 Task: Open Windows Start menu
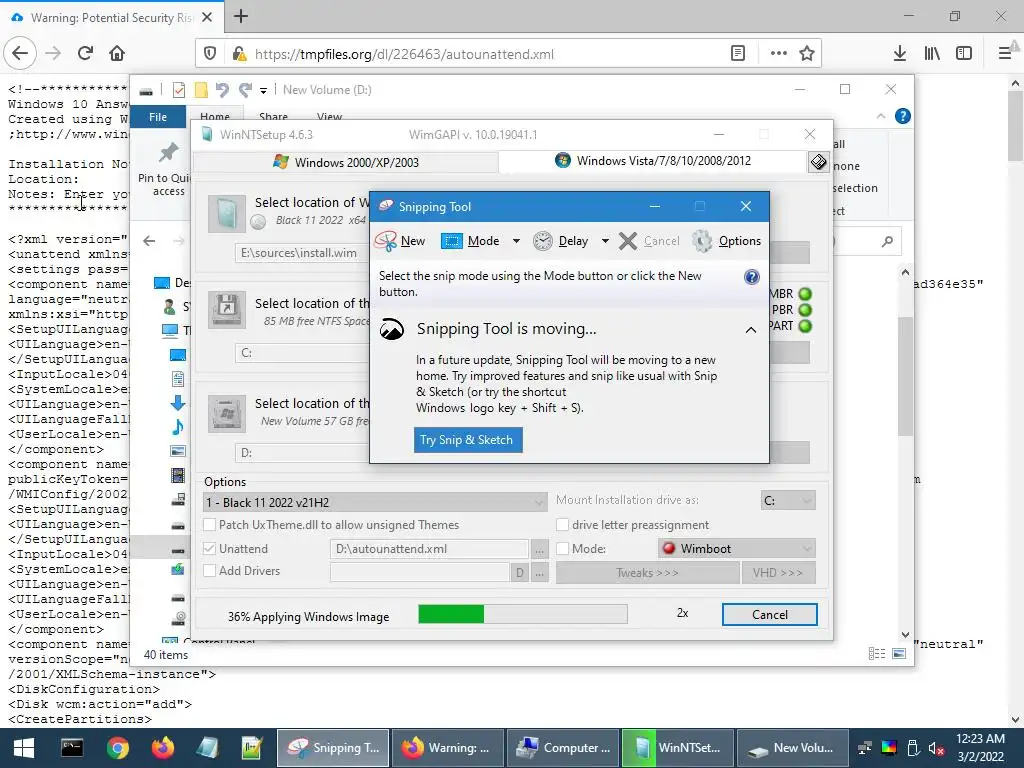pyautogui.click(x=24, y=748)
